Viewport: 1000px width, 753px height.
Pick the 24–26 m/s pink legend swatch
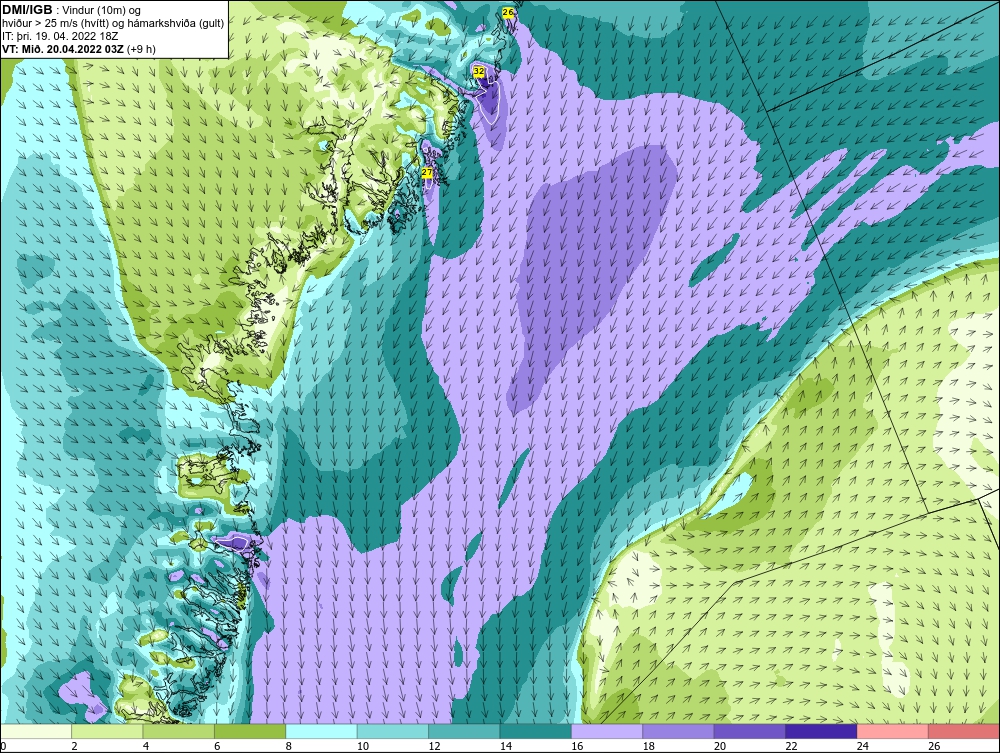893,731
